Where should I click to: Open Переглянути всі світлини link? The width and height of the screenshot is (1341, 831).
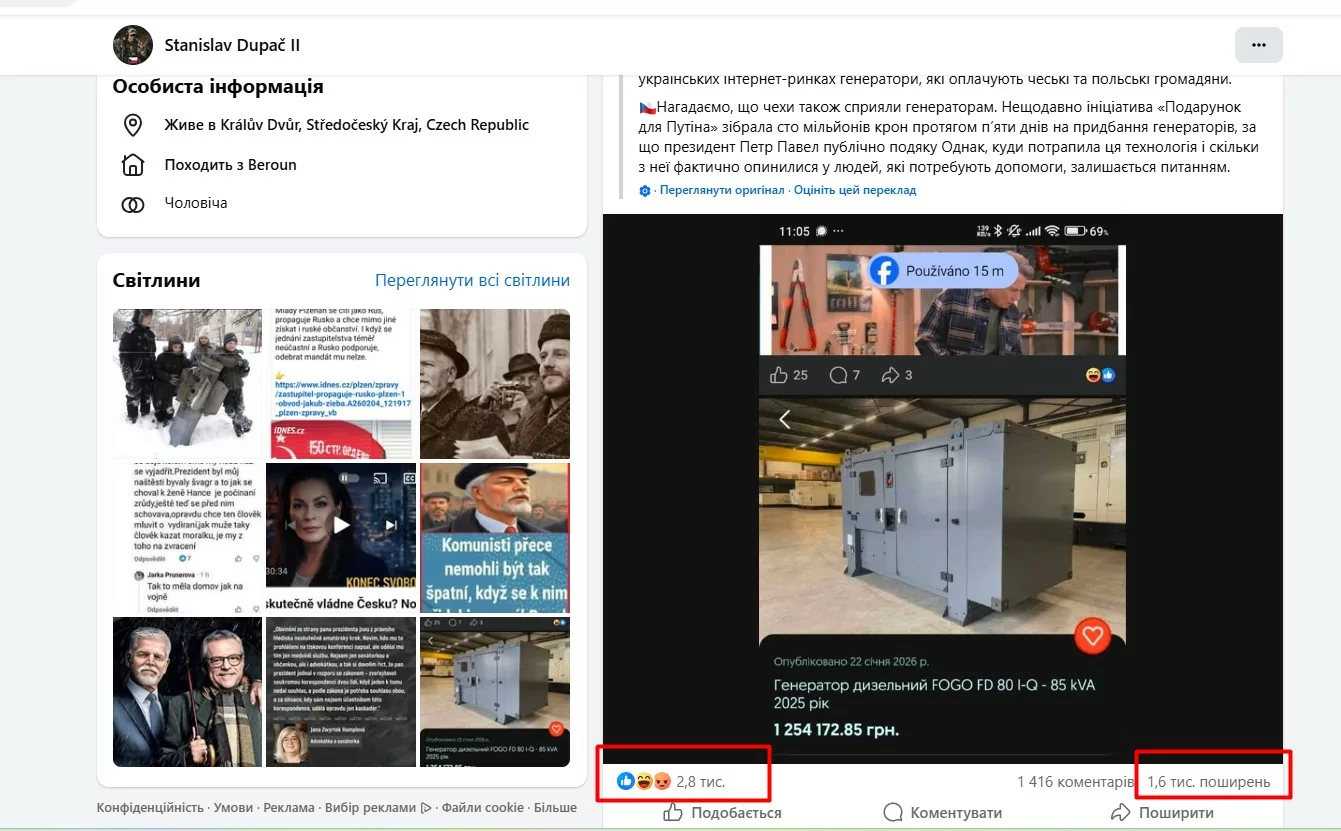coord(472,280)
